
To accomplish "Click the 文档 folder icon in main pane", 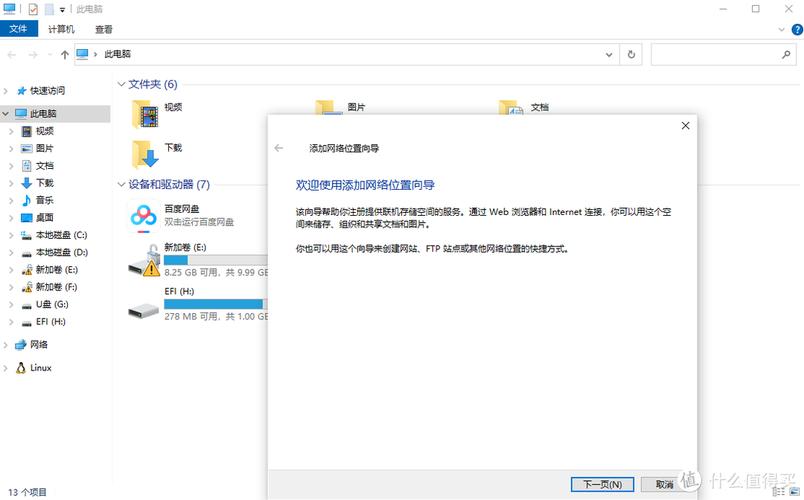I will click(511, 108).
